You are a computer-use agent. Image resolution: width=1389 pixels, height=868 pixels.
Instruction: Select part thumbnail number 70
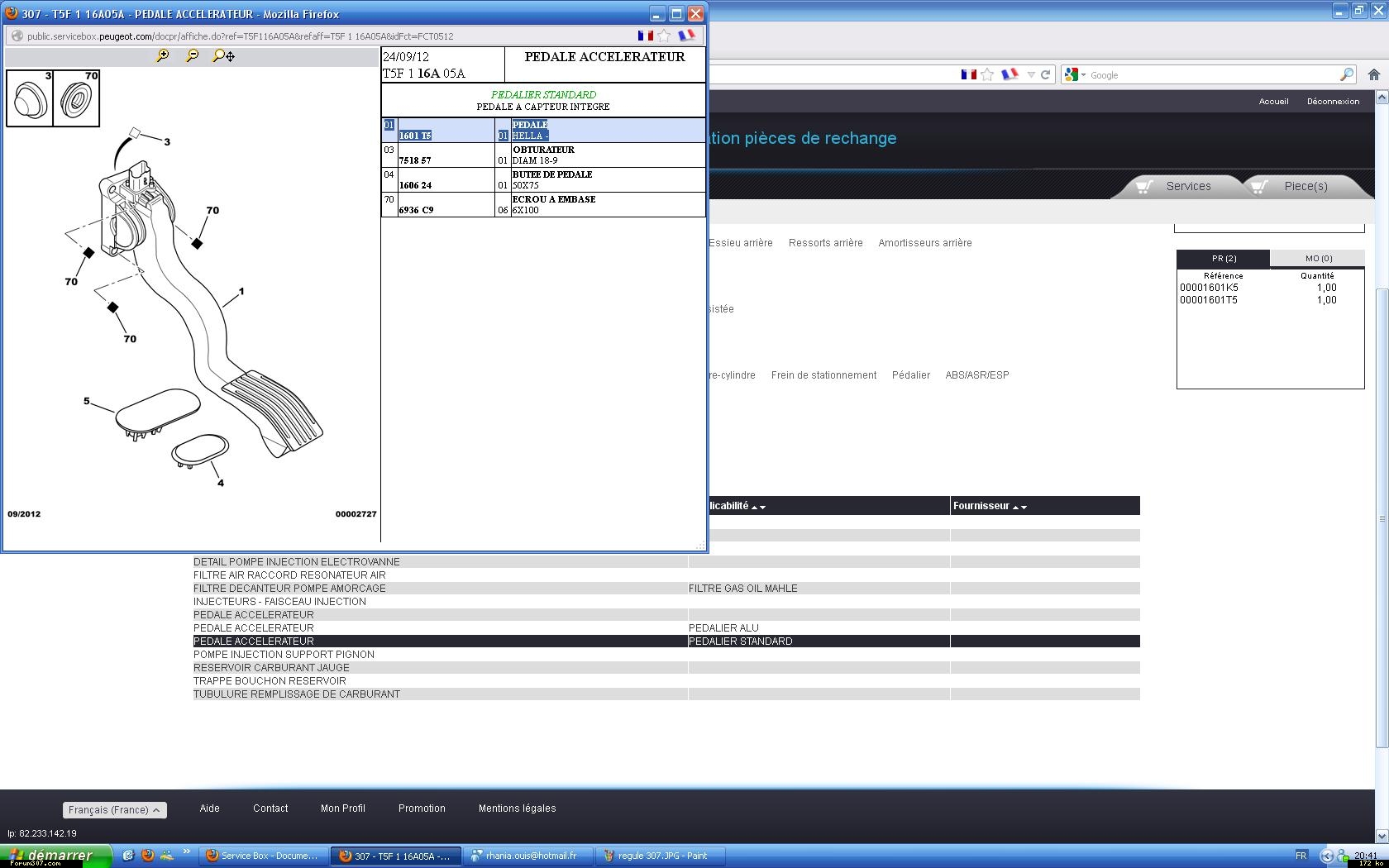77,99
